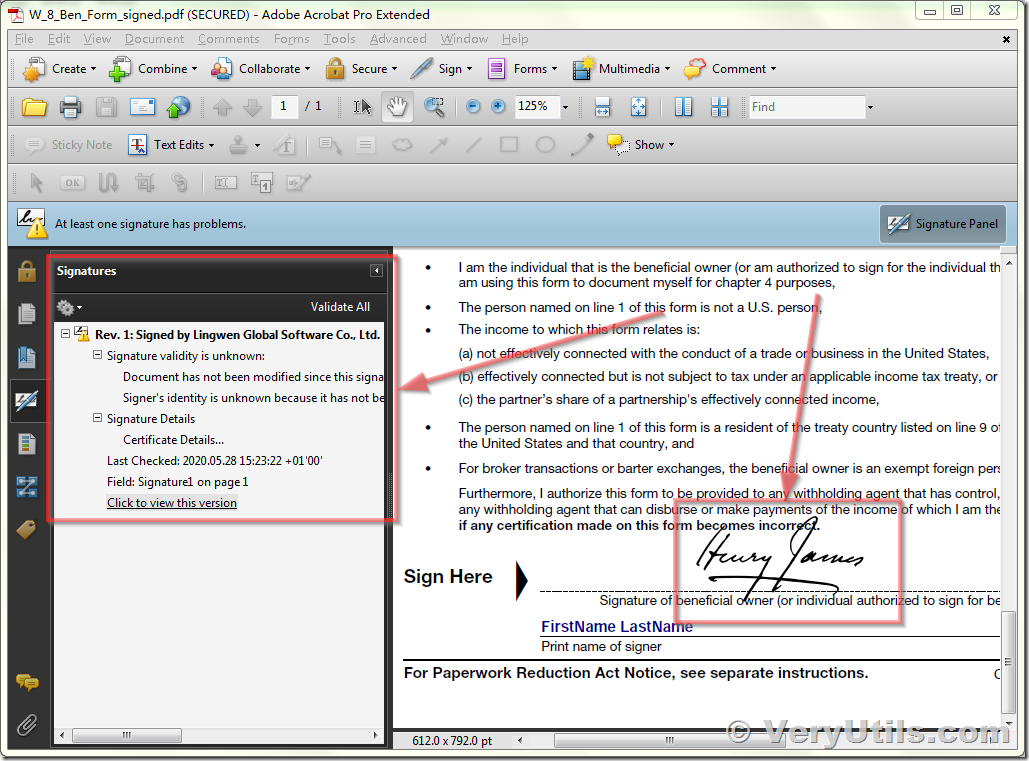Open the Advanced menu
1029x761 pixels.
point(398,39)
